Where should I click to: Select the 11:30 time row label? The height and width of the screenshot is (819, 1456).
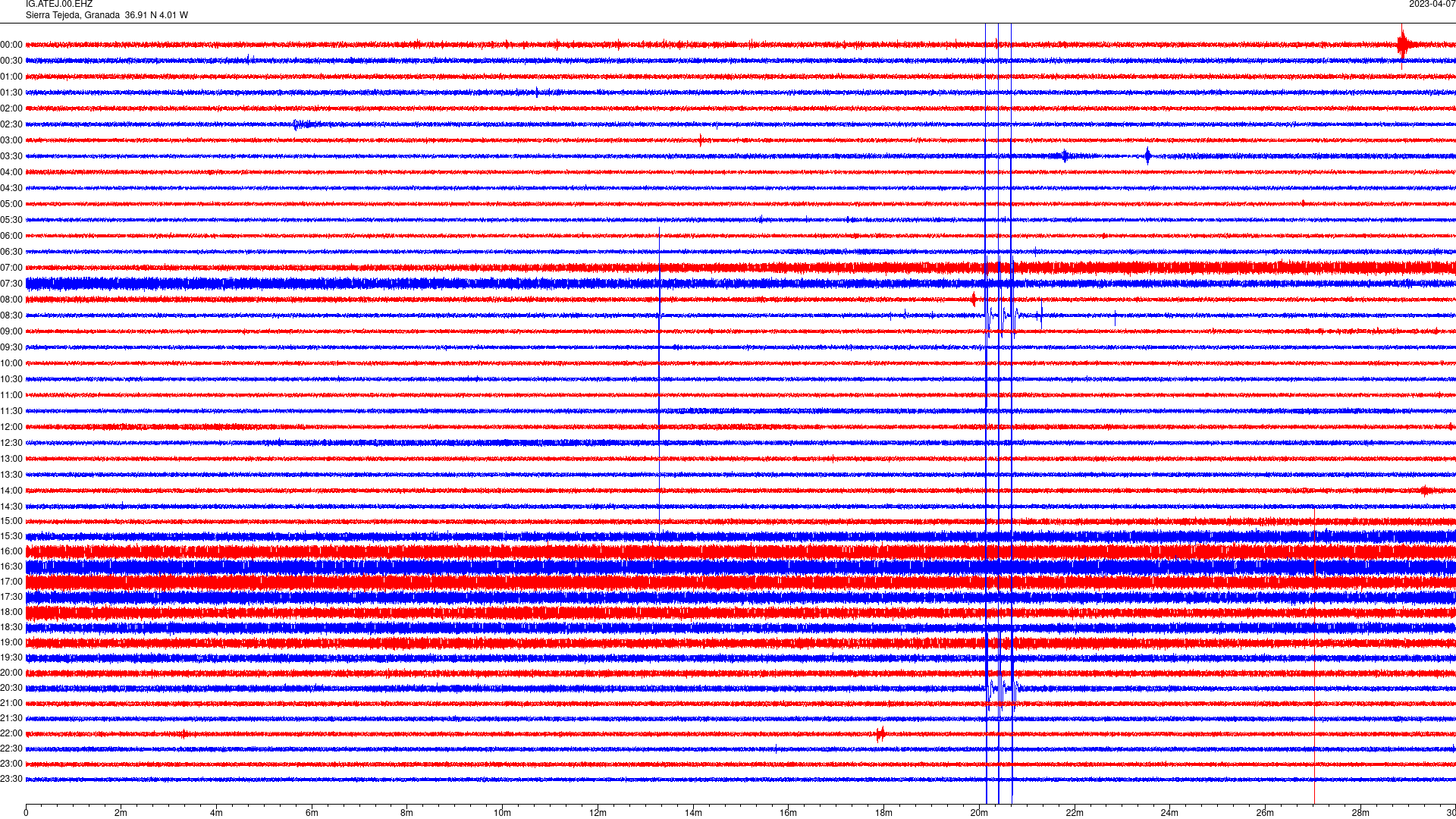pyautogui.click(x=11, y=411)
